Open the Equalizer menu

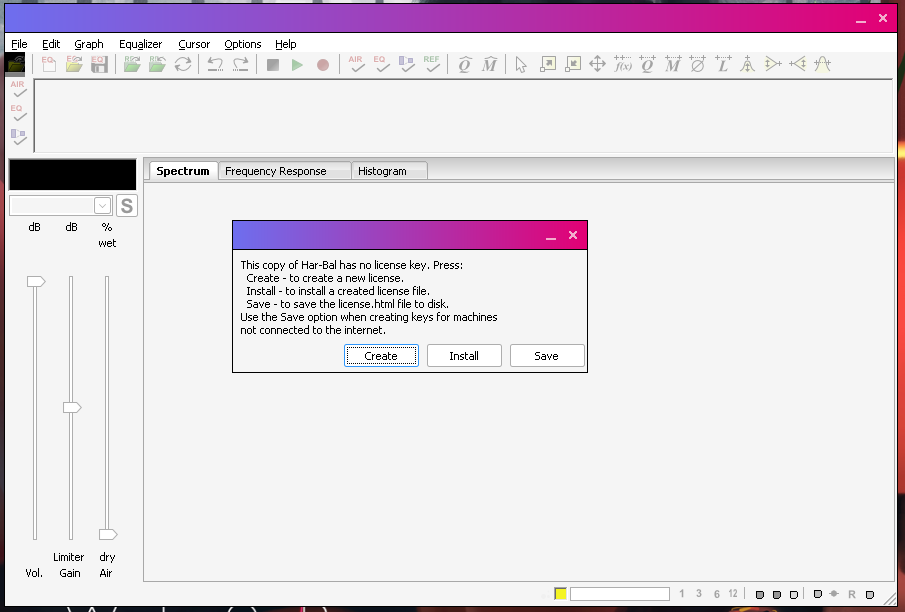tap(140, 44)
